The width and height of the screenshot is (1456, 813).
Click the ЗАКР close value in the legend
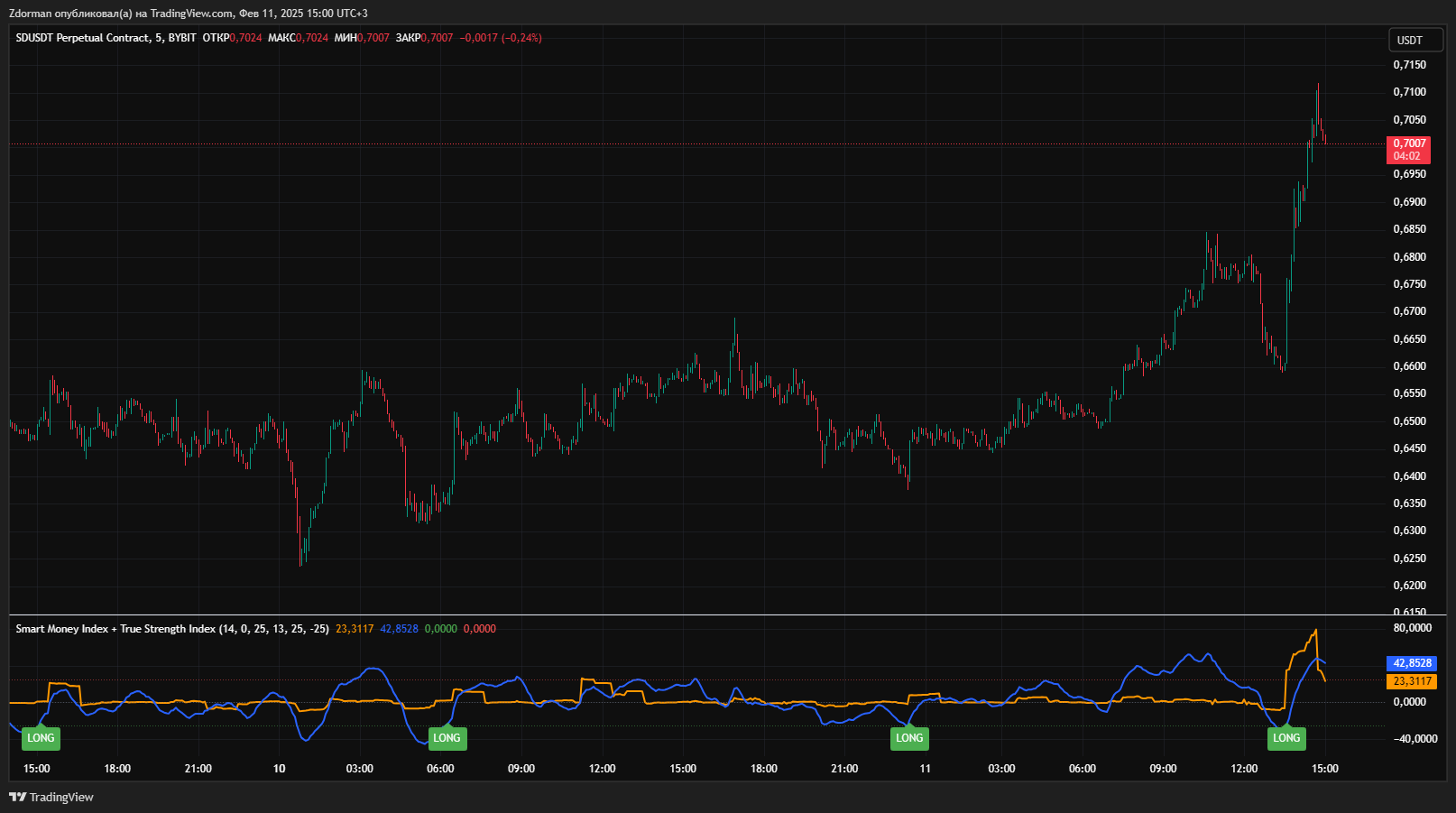click(438, 38)
